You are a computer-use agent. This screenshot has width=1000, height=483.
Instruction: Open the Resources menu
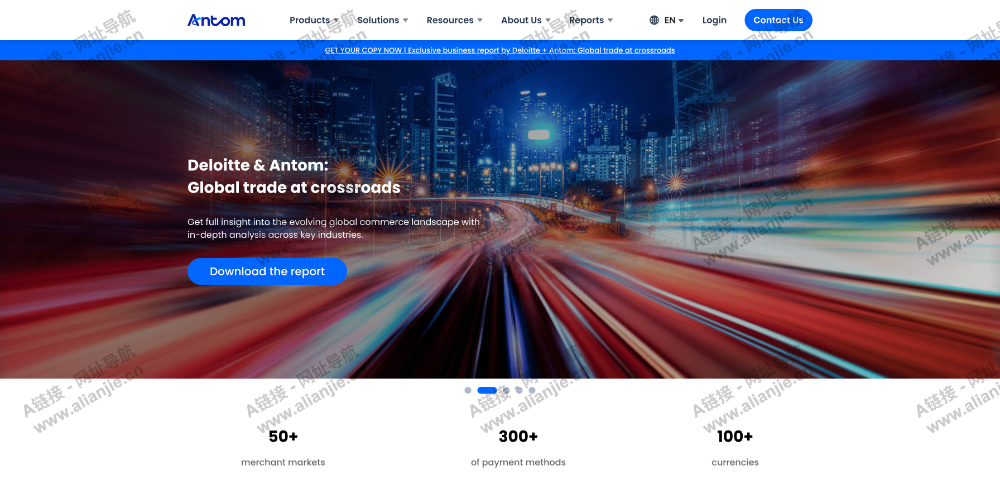450,20
